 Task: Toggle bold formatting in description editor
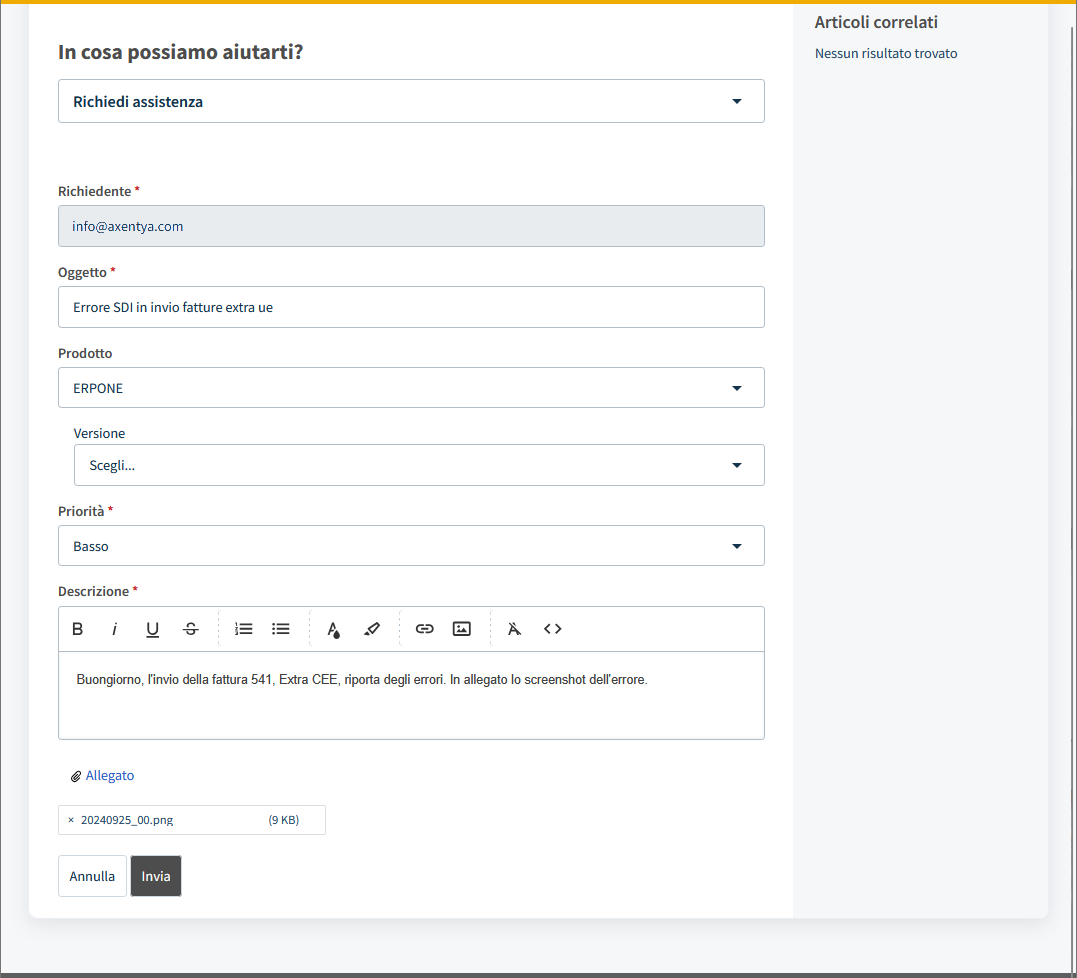77,629
